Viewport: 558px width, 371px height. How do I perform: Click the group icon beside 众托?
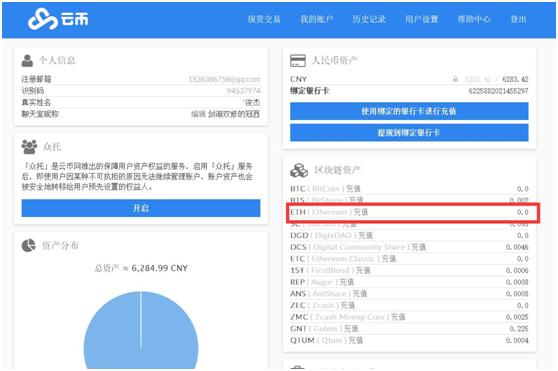point(29,147)
